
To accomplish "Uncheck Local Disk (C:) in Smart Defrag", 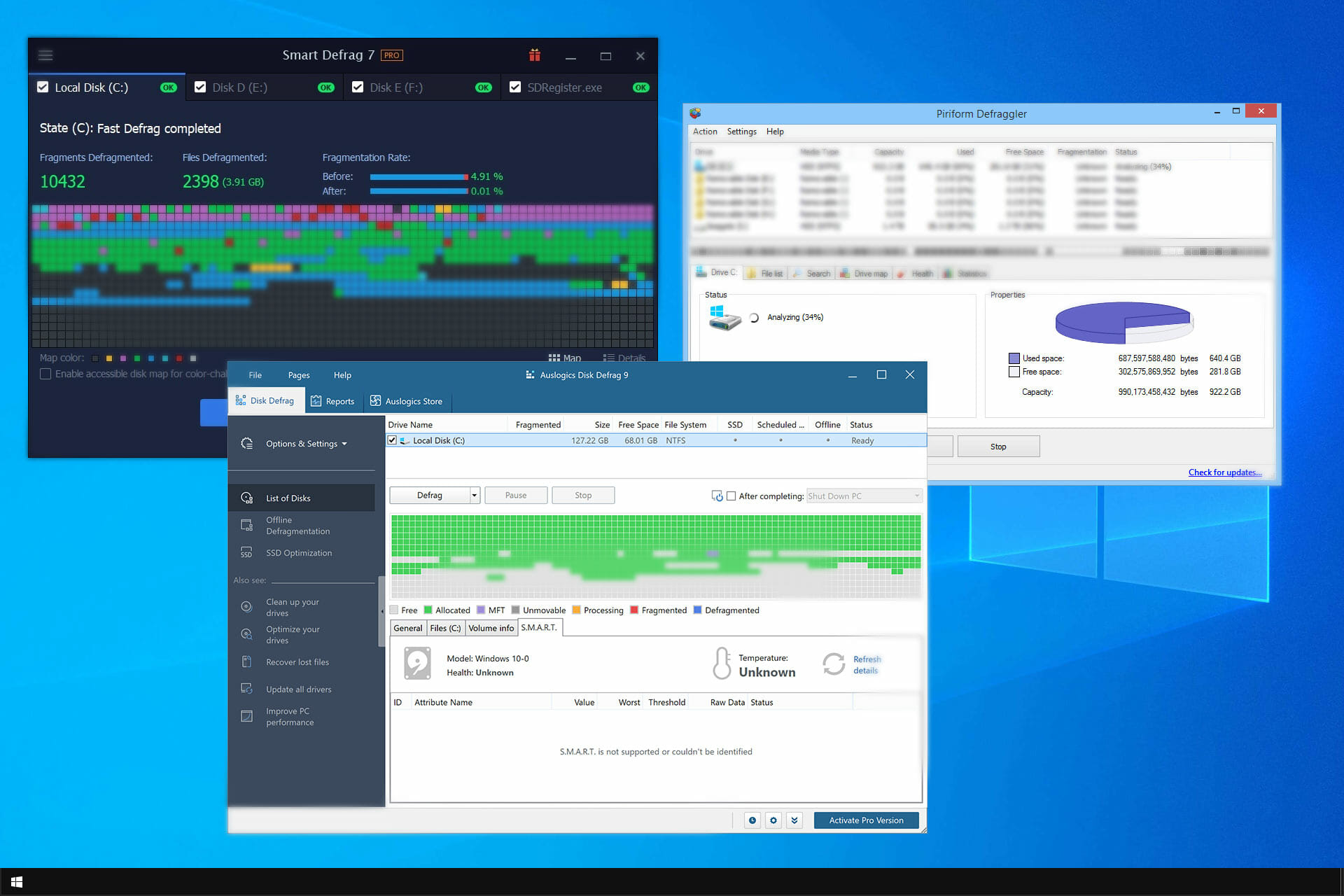I will 43,87.
